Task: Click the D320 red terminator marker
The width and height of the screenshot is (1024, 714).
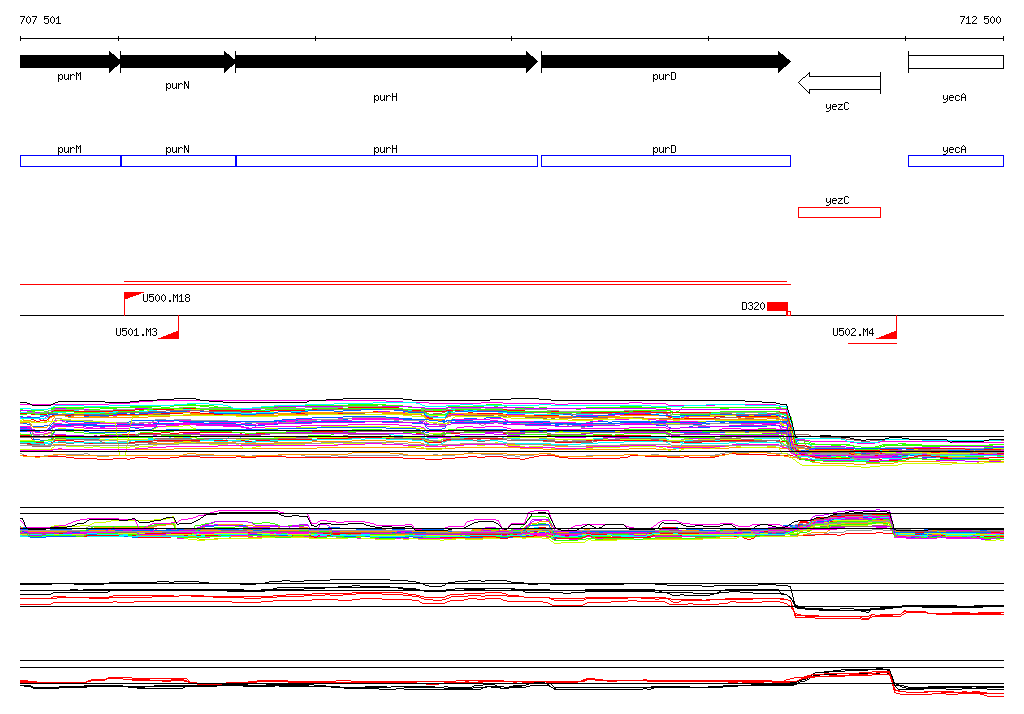Action: click(x=778, y=307)
